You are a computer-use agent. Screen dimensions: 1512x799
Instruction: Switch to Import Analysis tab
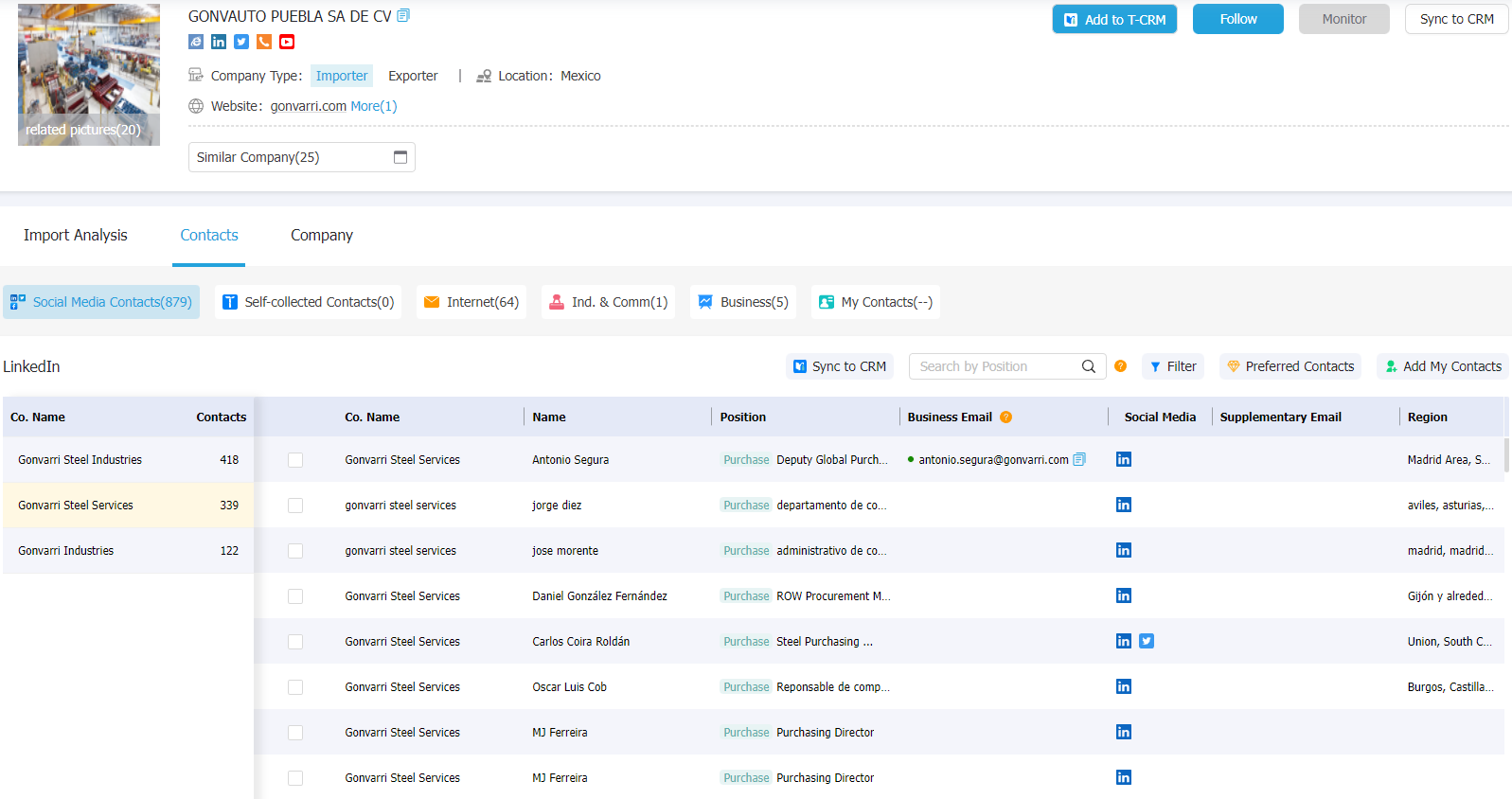pyautogui.click(x=76, y=235)
